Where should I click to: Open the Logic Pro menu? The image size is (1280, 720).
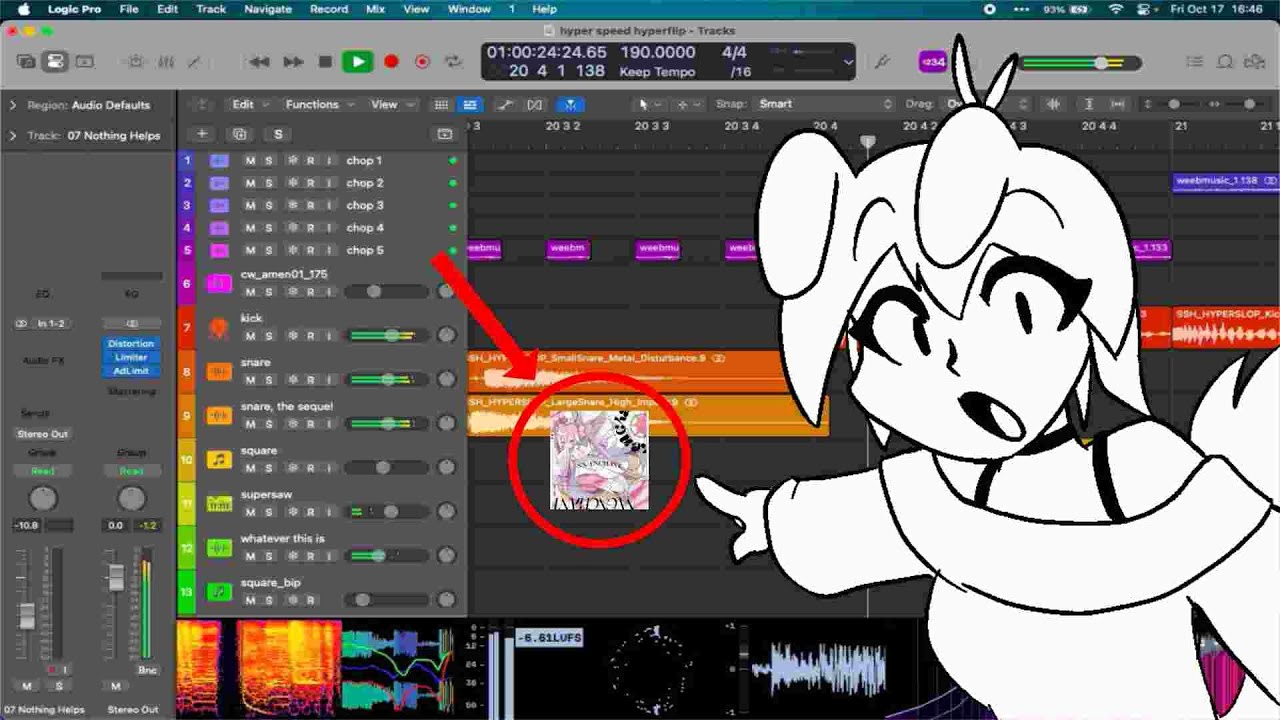75,9
